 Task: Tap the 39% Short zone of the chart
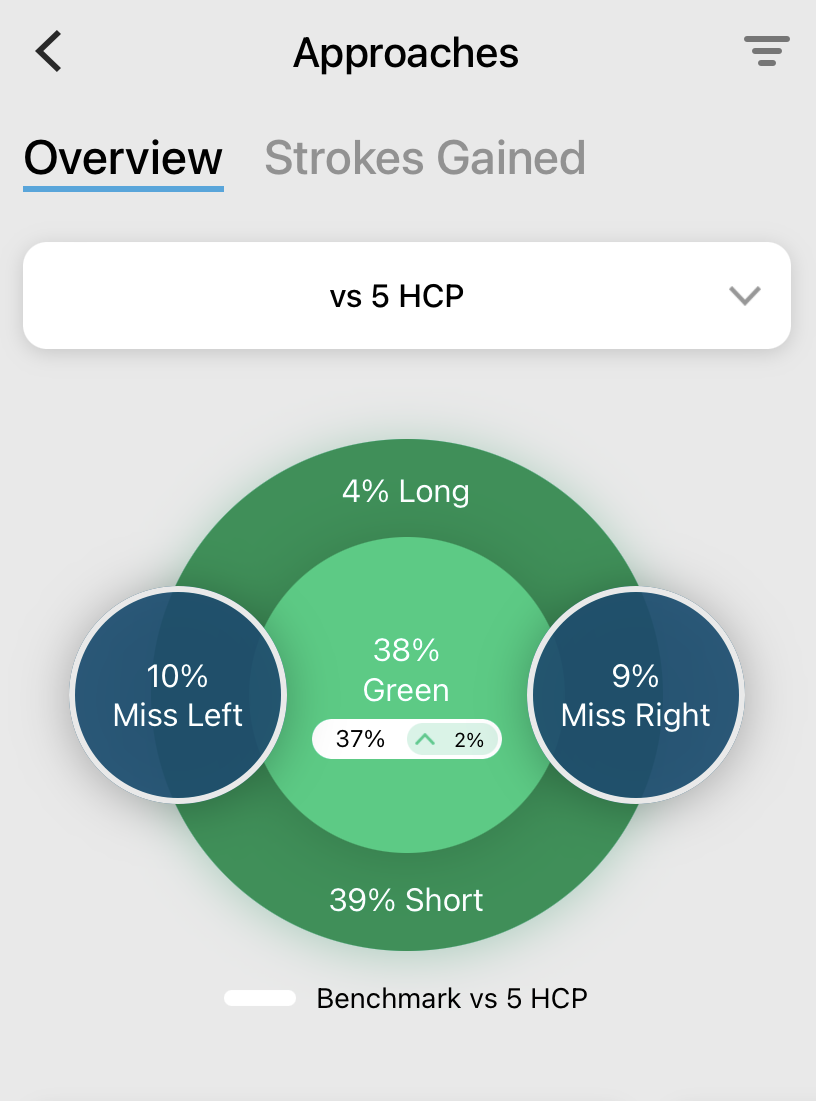[406, 899]
